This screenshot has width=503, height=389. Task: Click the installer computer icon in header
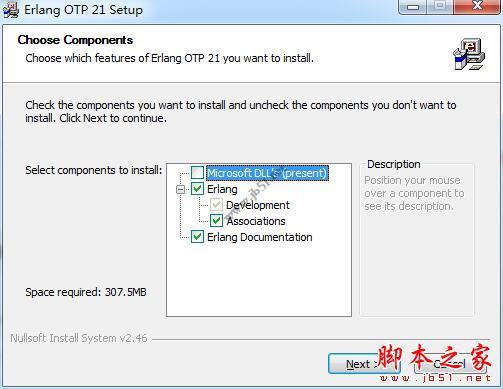click(x=469, y=54)
